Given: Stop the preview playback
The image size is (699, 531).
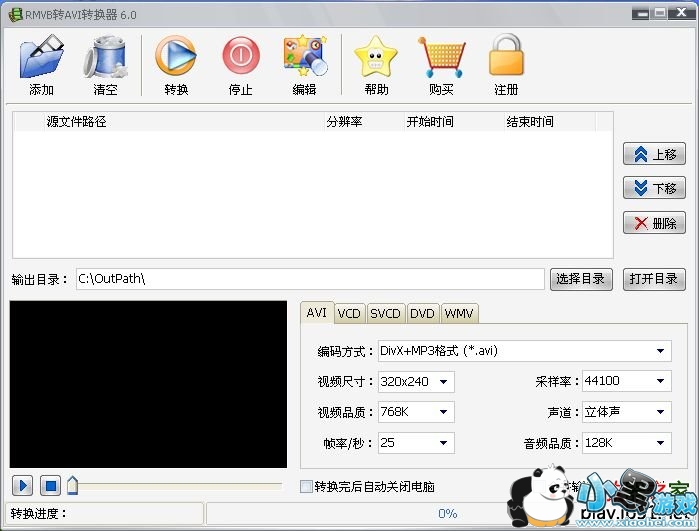Looking at the screenshot, I should (x=50, y=486).
